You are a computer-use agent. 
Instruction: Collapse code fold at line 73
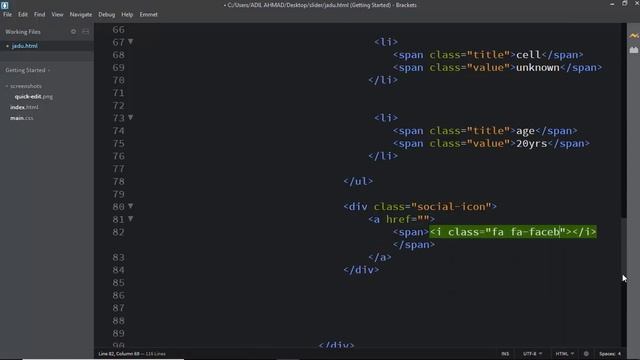coord(131,118)
